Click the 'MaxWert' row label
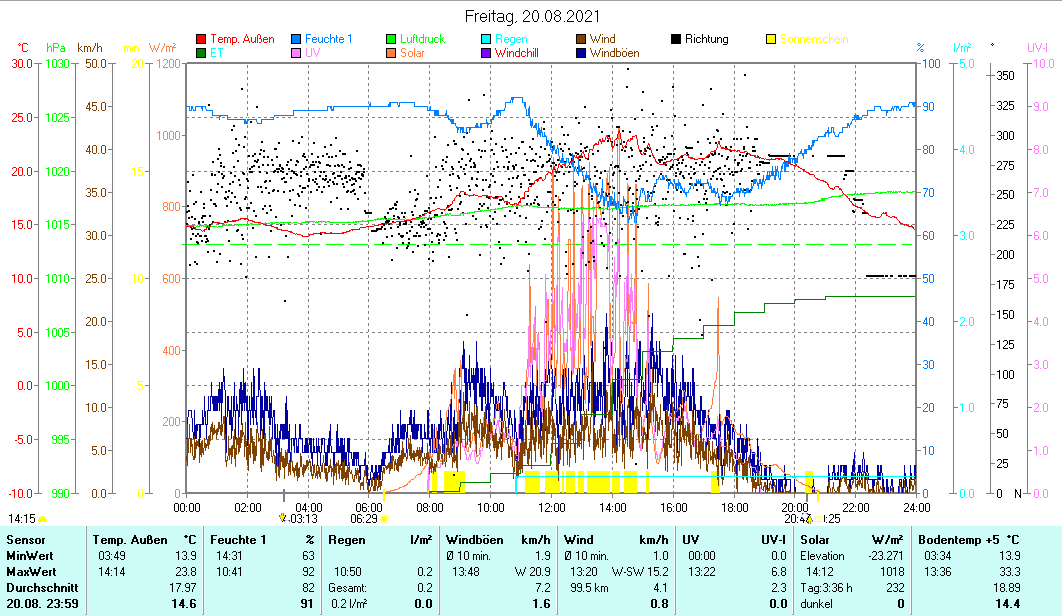The image size is (1062, 616). tap(31, 572)
